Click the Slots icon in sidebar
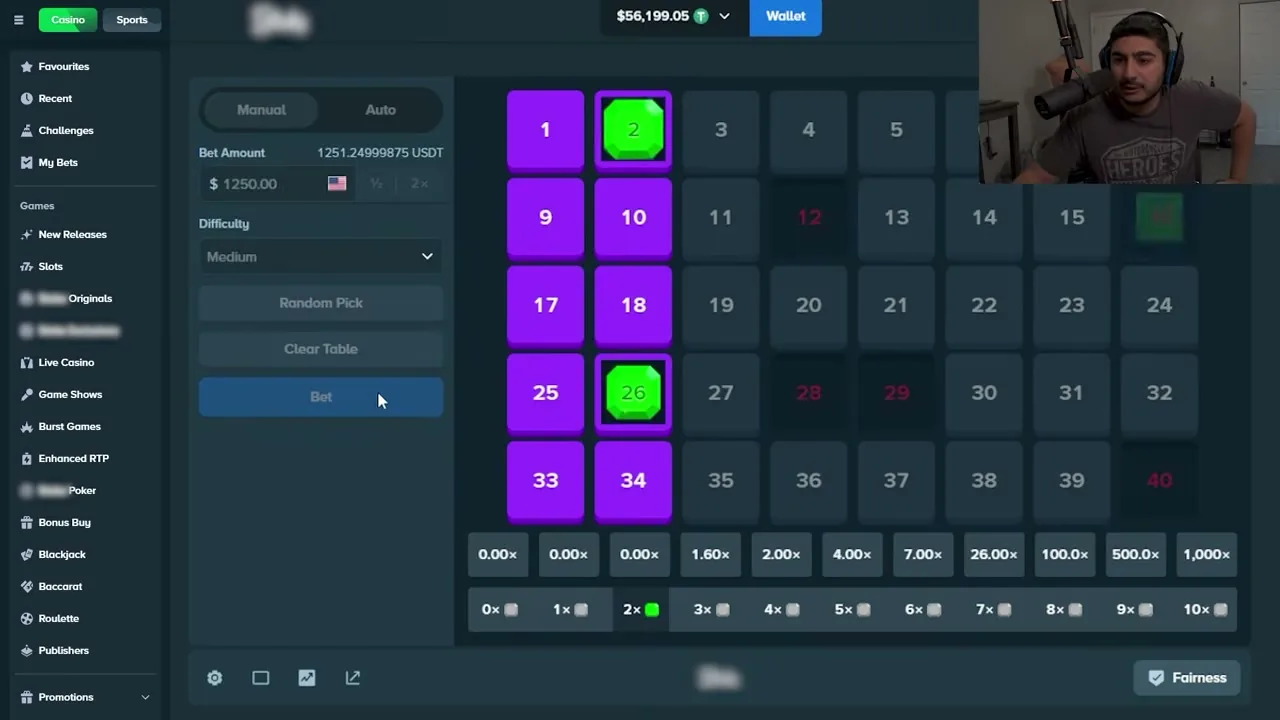1280x720 pixels. [x=27, y=267]
